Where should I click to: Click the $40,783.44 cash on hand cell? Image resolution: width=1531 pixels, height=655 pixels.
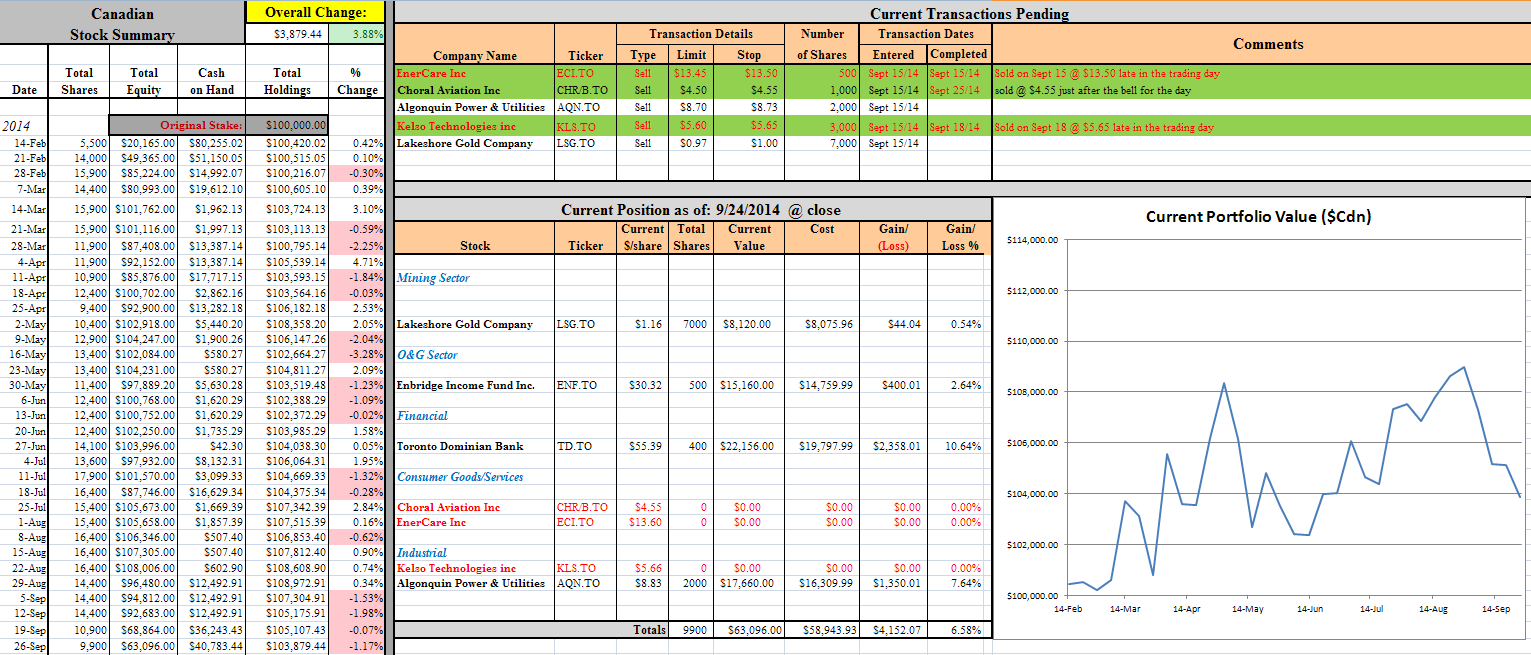(213, 647)
